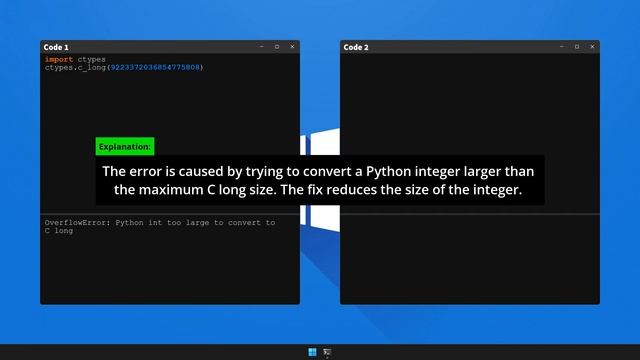Close the Code 1 window
The height and width of the screenshot is (360, 640).
tap(292, 47)
